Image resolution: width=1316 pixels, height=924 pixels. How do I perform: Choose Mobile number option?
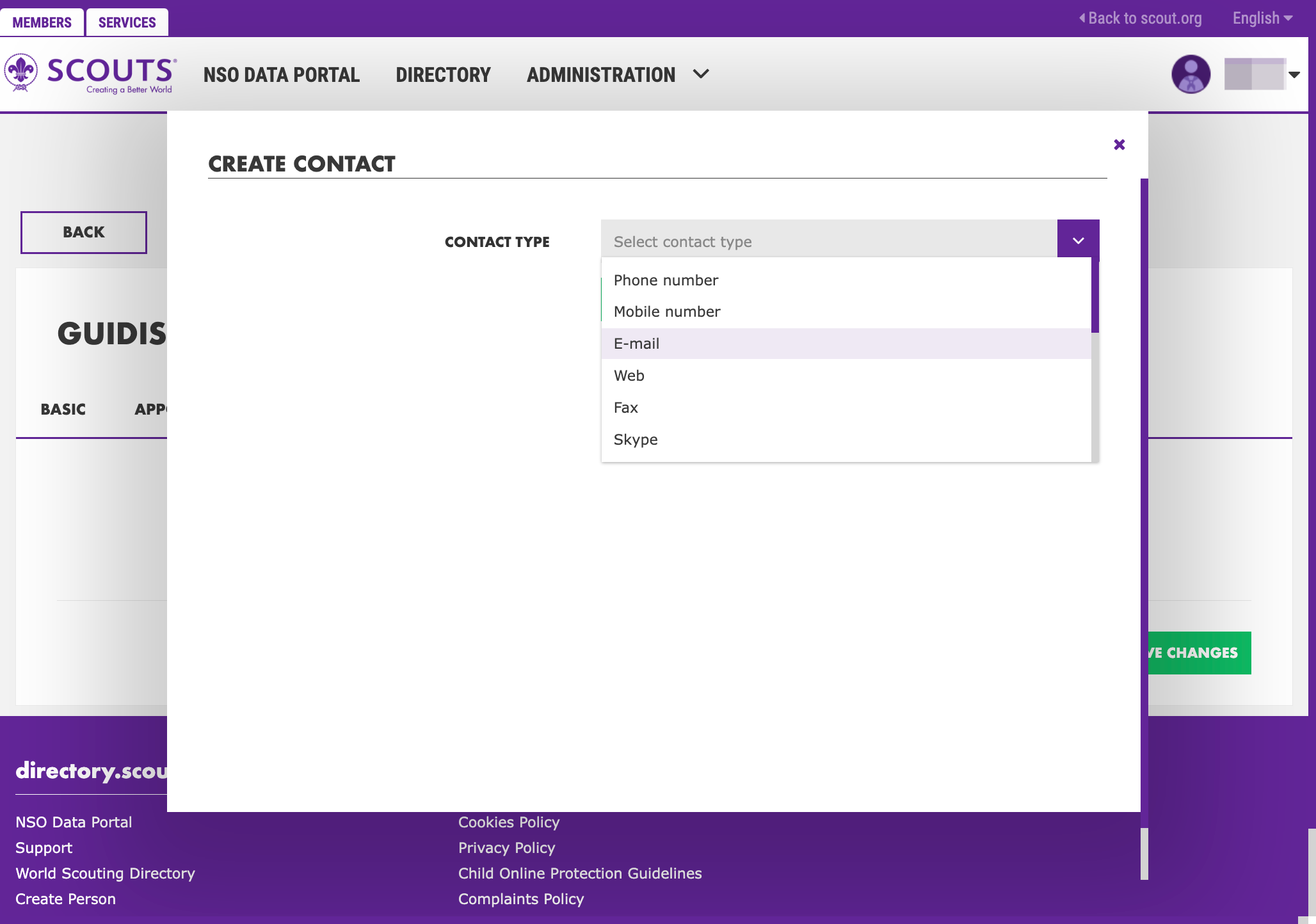tap(846, 312)
